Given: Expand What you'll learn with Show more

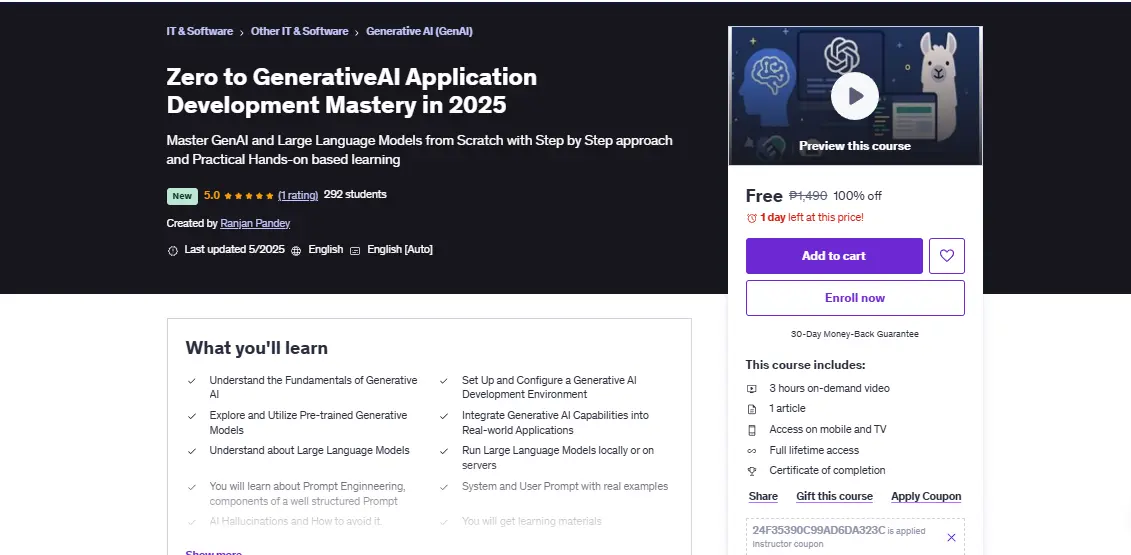Looking at the screenshot, I should click(x=214, y=552).
